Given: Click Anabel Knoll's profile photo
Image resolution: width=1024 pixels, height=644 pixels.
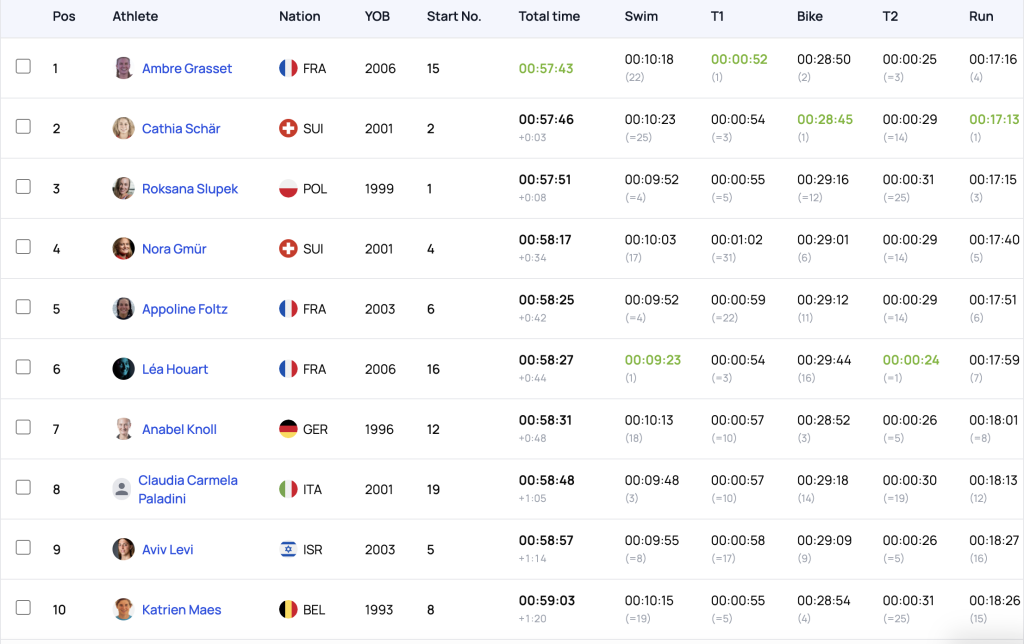Looking at the screenshot, I should (123, 429).
